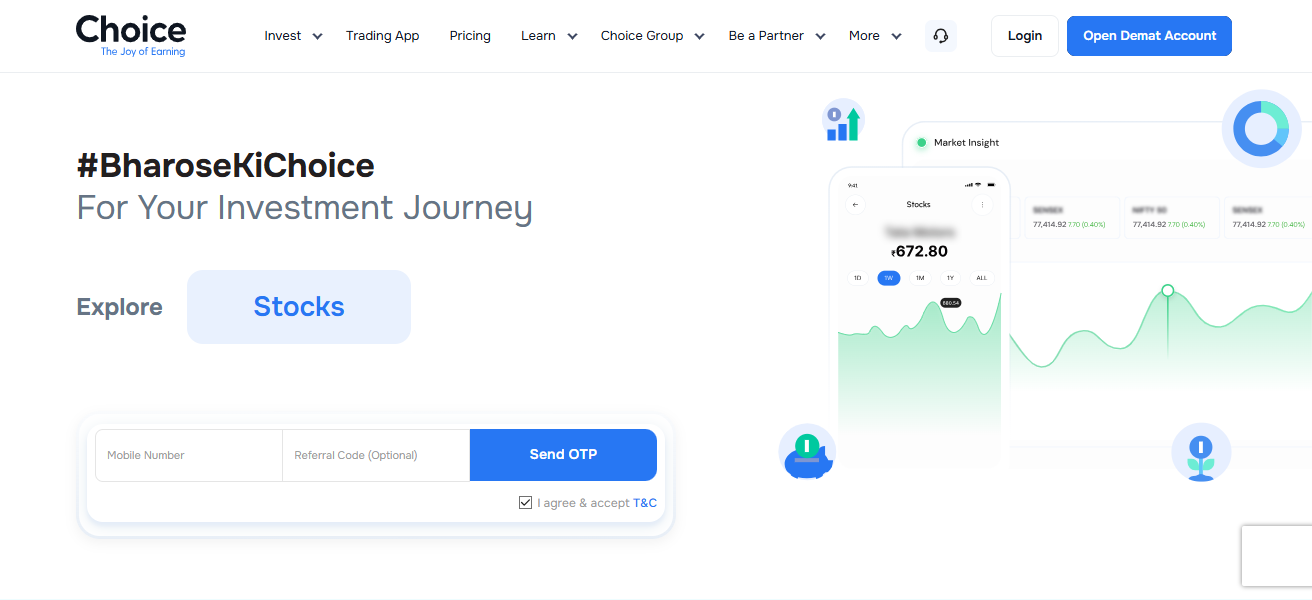This screenshot has width=1312, height=600.
Task: Click the bar chart growth icon
Action: point(843,122)
